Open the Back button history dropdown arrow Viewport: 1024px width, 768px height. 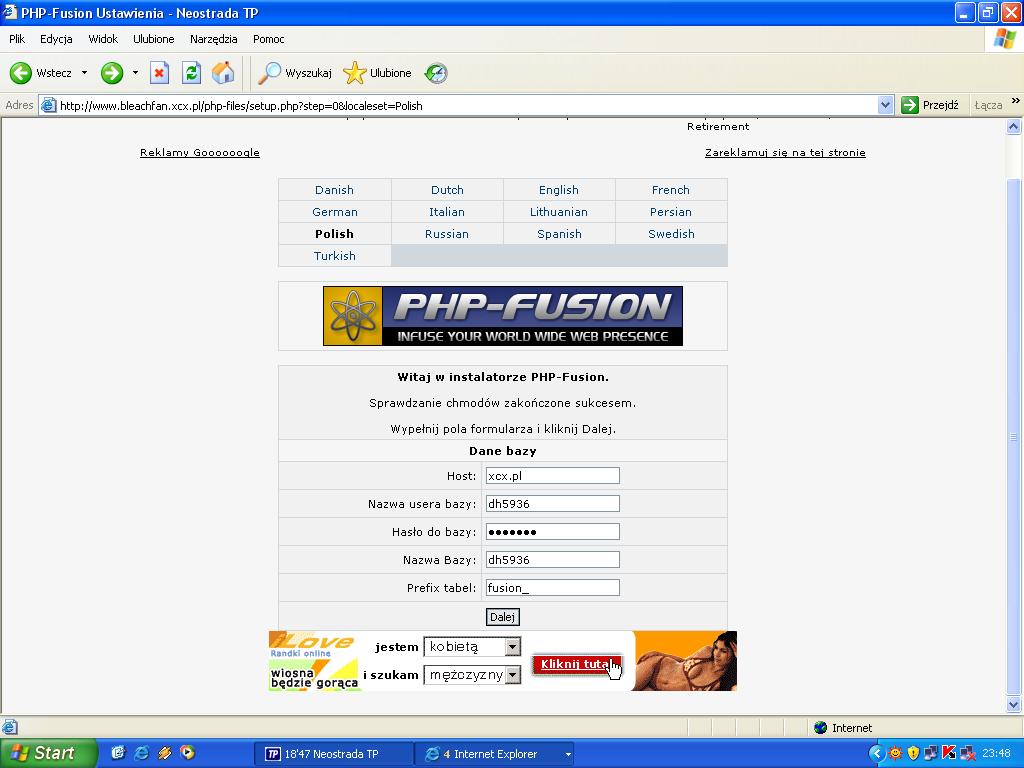84,73
